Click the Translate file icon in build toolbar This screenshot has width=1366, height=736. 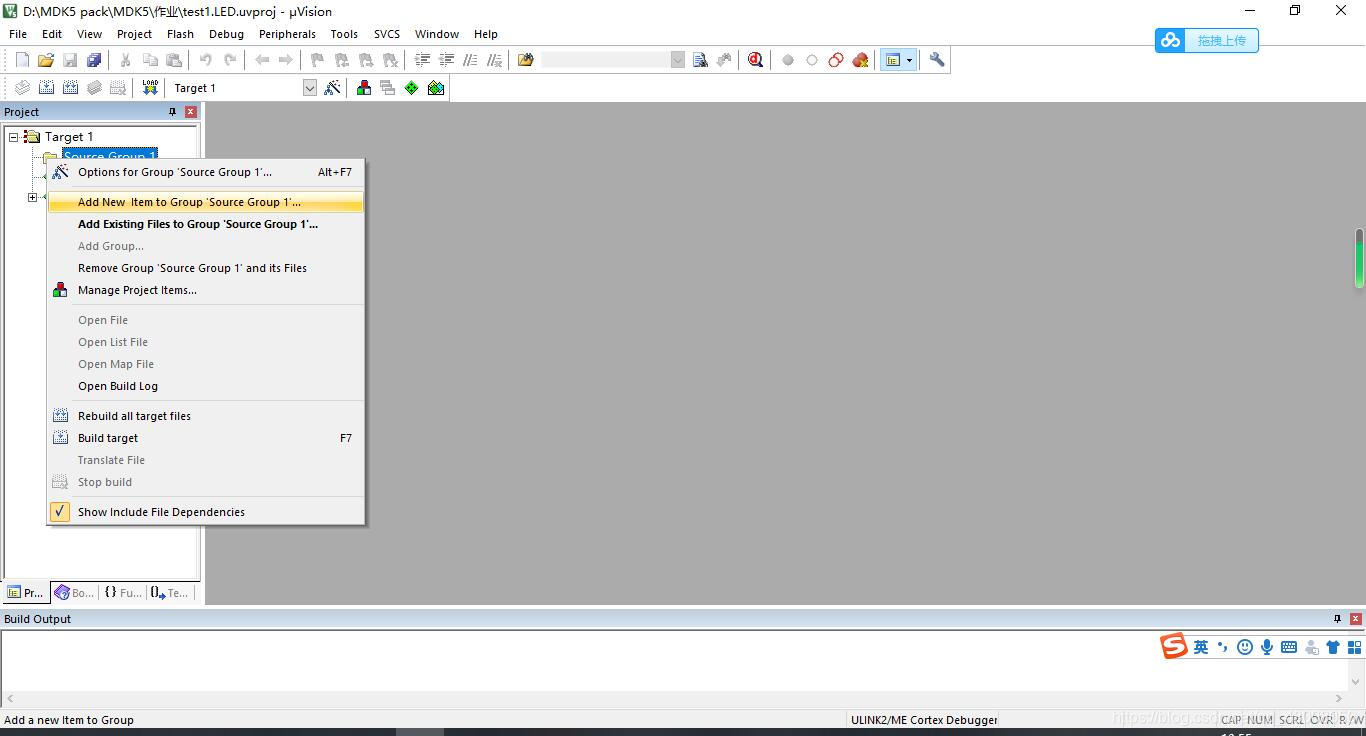click(x=22, y=88)
